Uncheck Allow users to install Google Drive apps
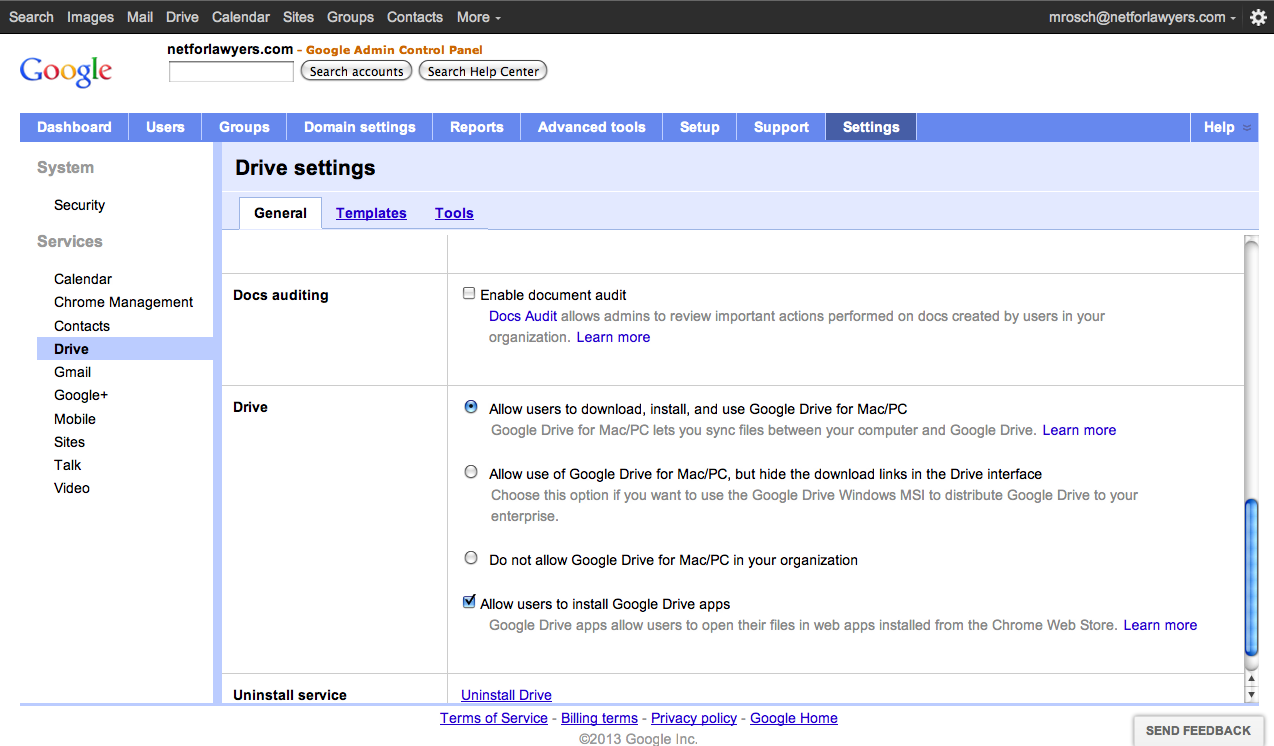This screenshot has width=1274, height=746. 469,602
